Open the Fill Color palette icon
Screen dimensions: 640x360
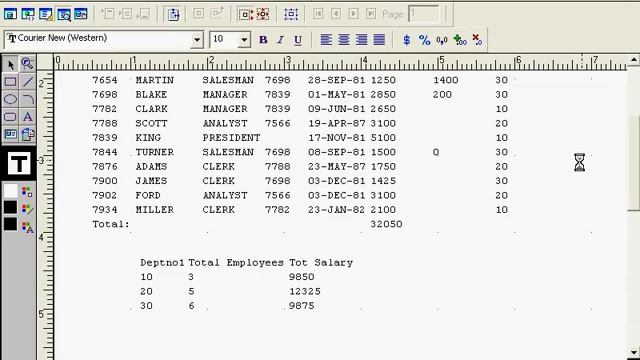point(27,191)
